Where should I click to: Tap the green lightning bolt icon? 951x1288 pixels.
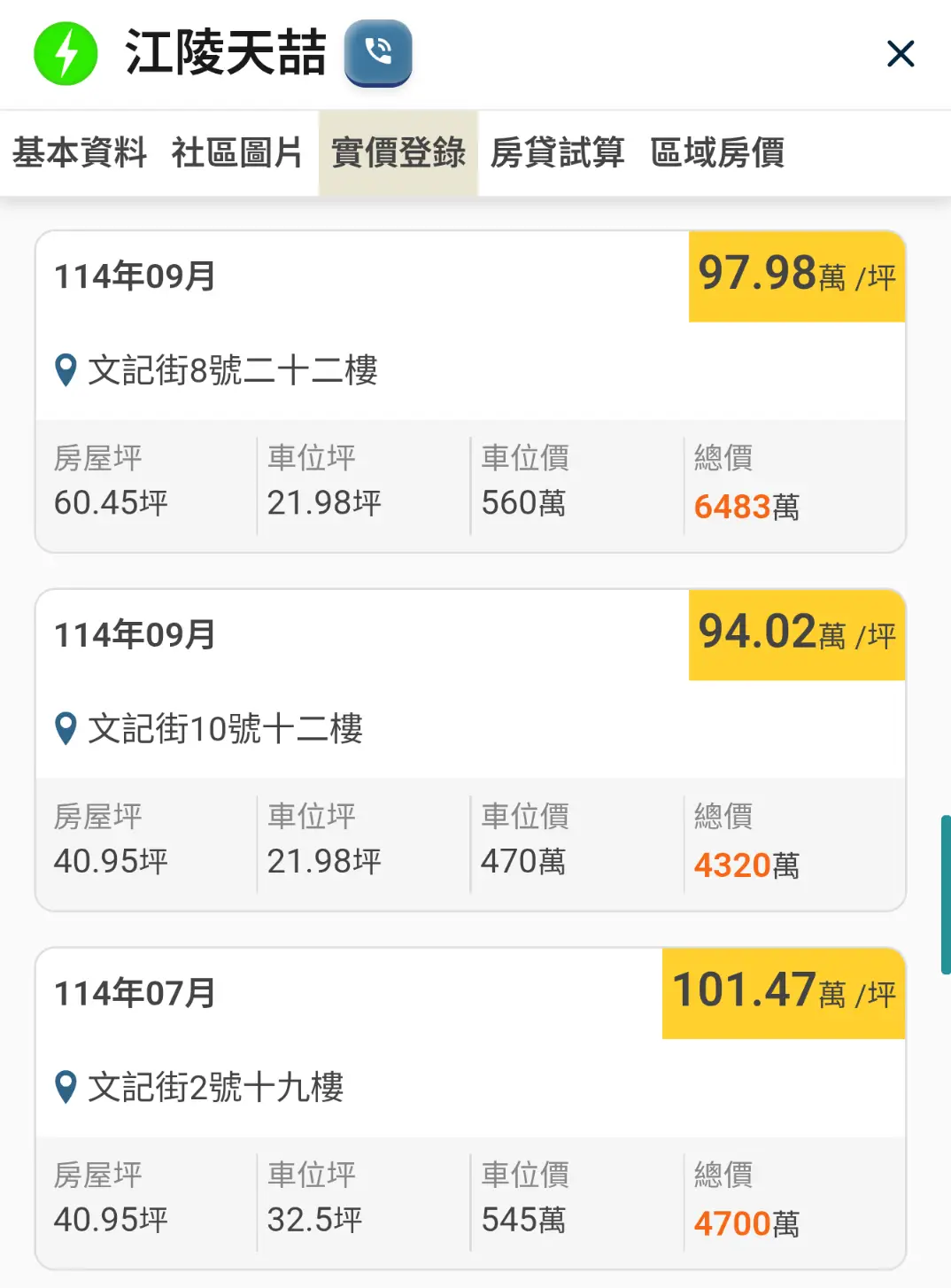66,54
